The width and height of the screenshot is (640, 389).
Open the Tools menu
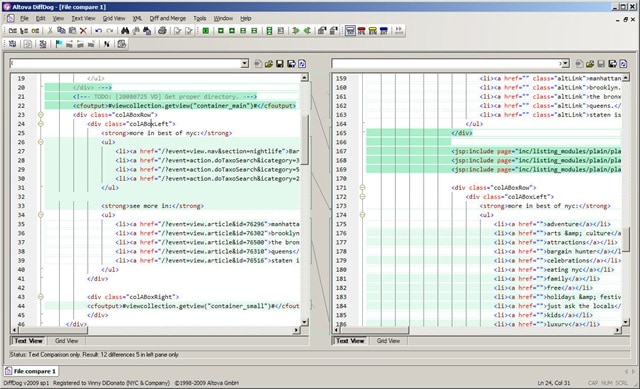(200, 18)
